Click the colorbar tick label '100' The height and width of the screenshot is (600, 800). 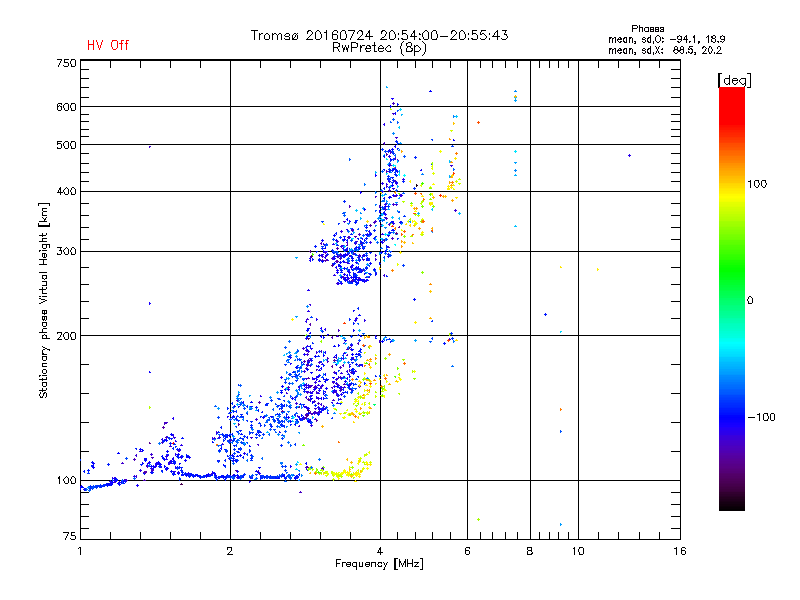[x=757, y=184]
